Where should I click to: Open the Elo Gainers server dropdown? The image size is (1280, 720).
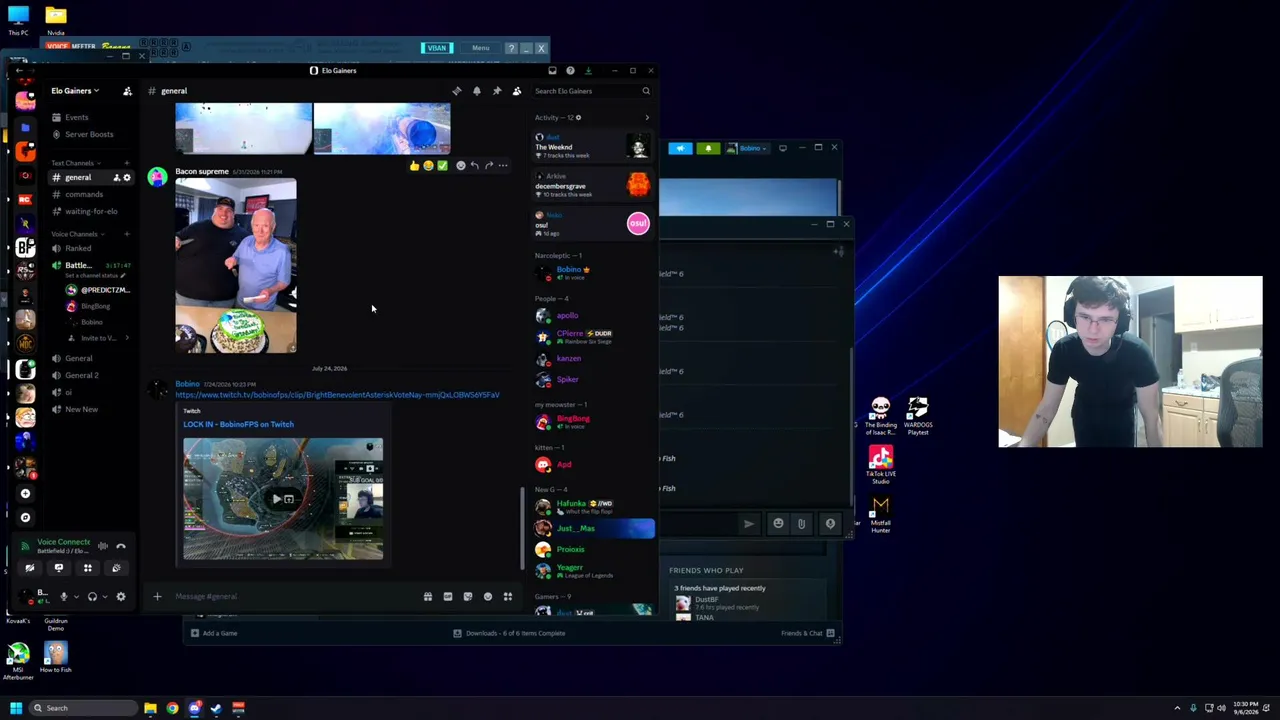[75, 91]
